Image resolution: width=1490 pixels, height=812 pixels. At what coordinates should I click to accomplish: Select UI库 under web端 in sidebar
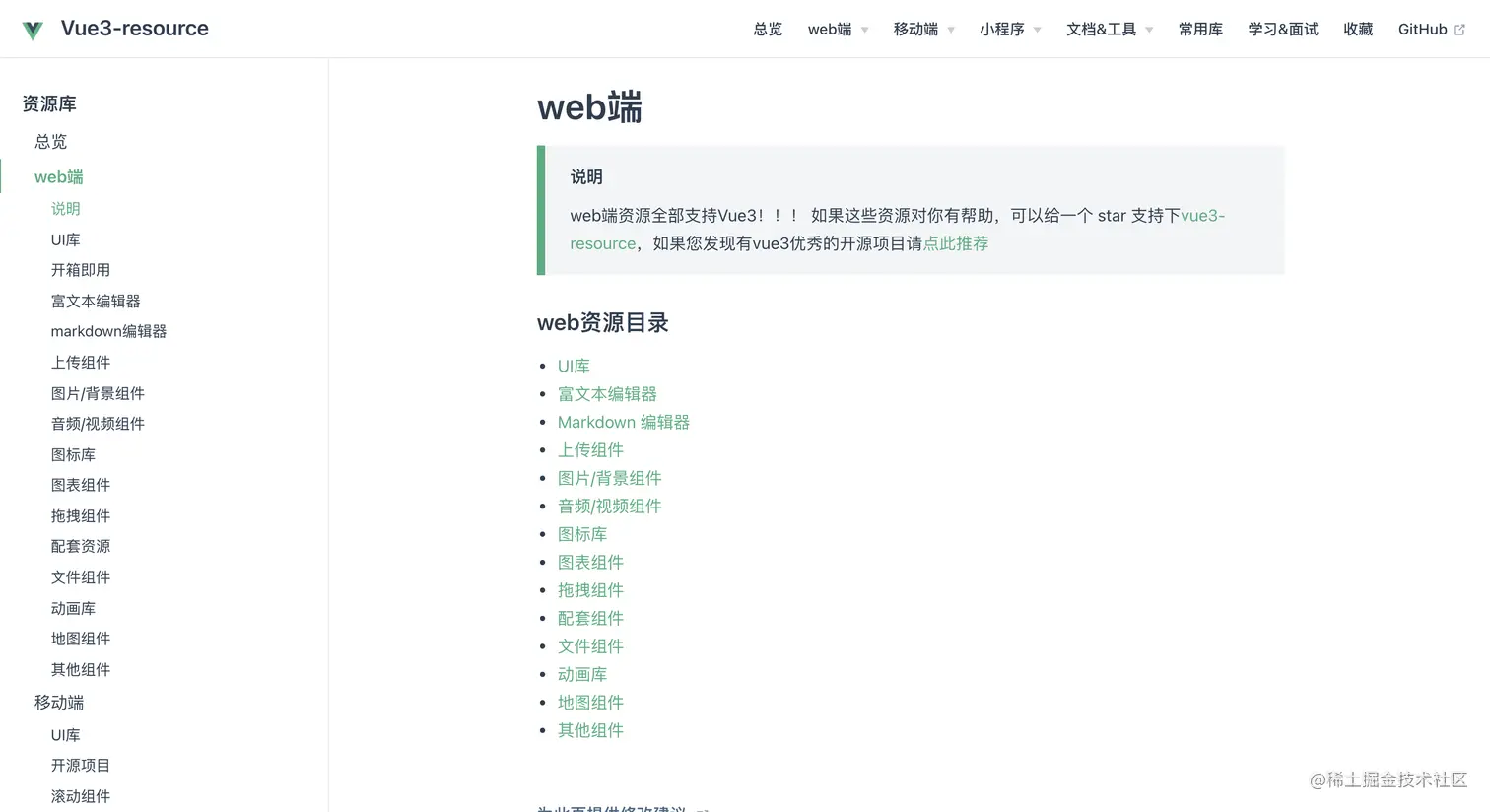pyautogui.click(x=66, y=239)
